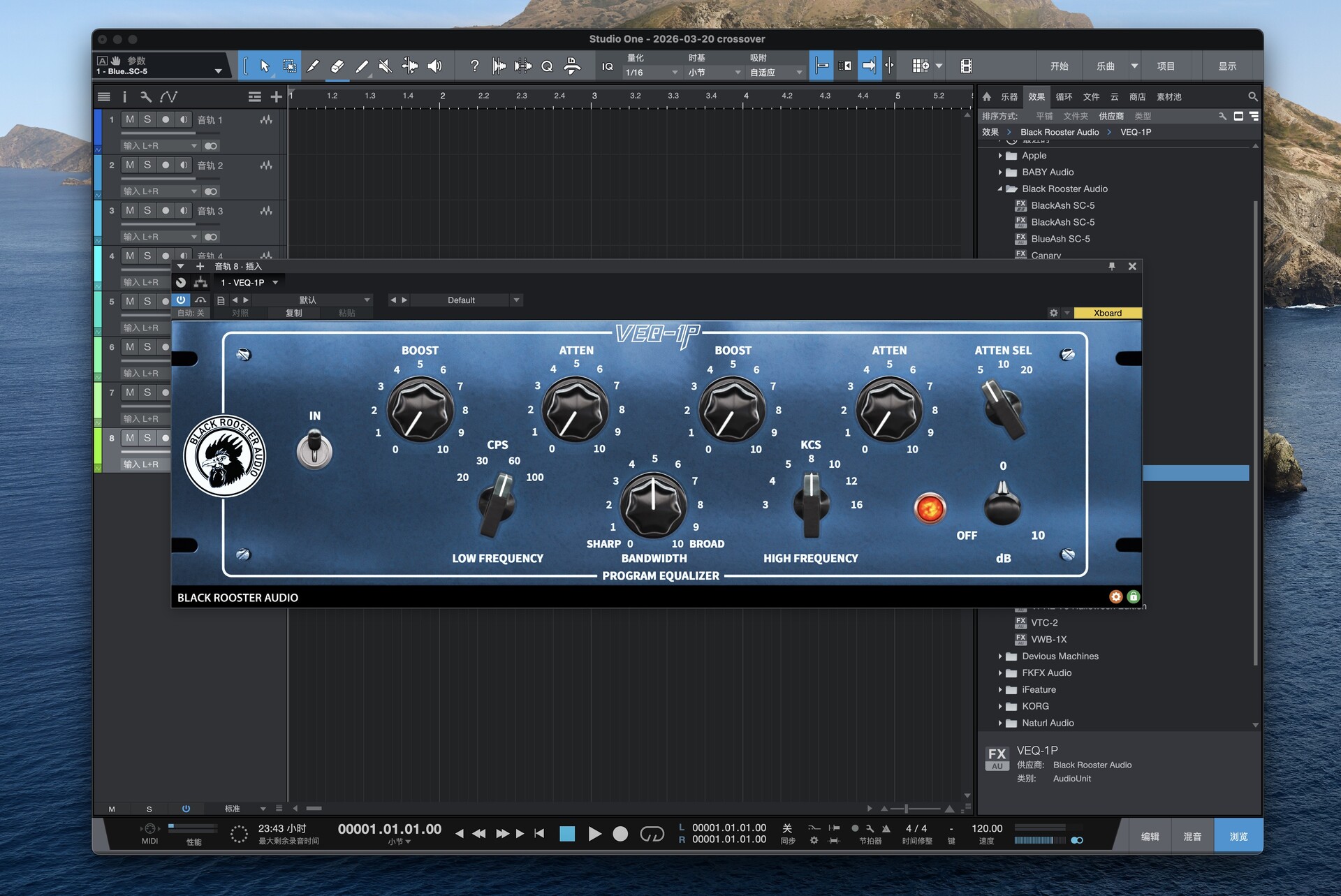This screenshot has width=1341, height=896.
Task: Expand the Devious Machines folder
Action: point(1000,656)
